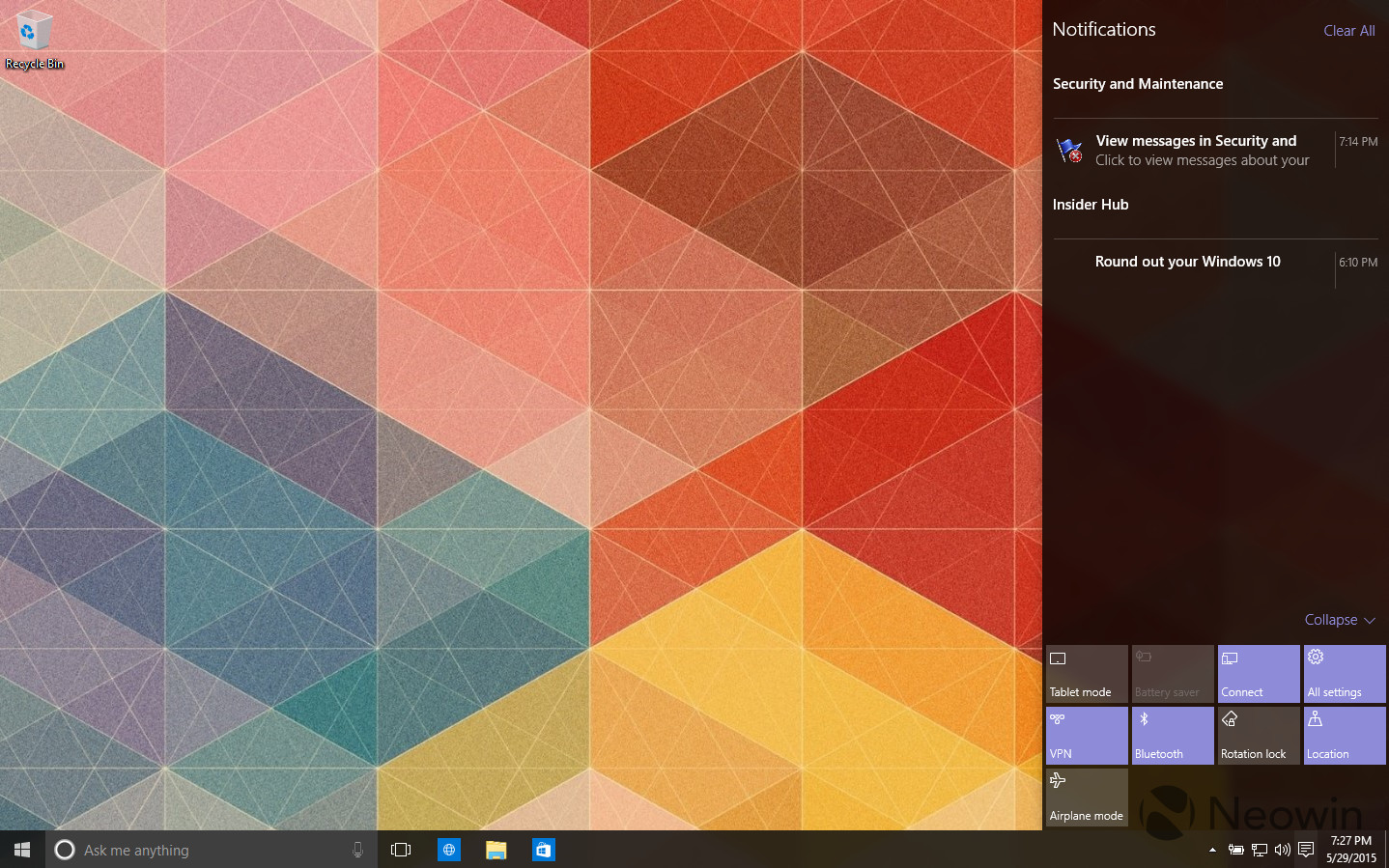Open File Explorer from the taskbar
This screenshot has height=868, width=1389.
click(496, 850)
